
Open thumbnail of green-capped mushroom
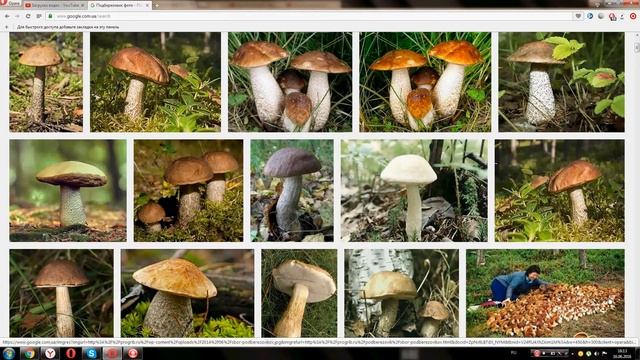pos(68,191)
